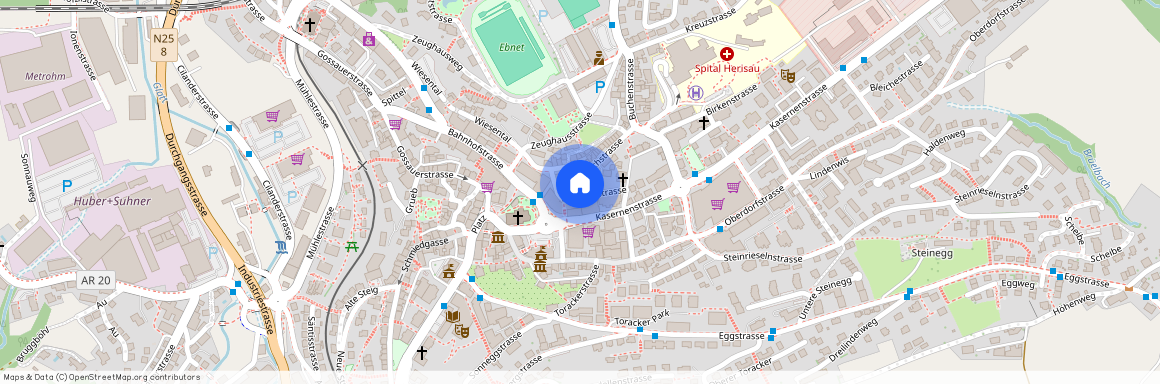Click the Sonnauweg label
The height and width of the screenshot is (384, 1160).
click(x=27, y=177)
